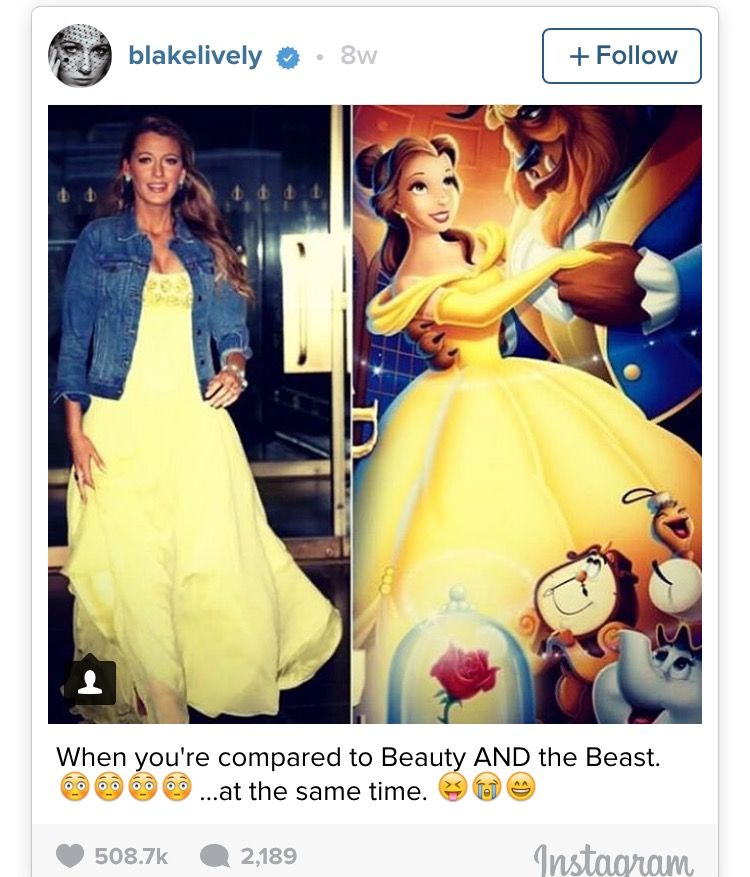The image size is (750, 877).
Task: Click the caption text about Beauty AND the Beast
Action: coord(358,758)
